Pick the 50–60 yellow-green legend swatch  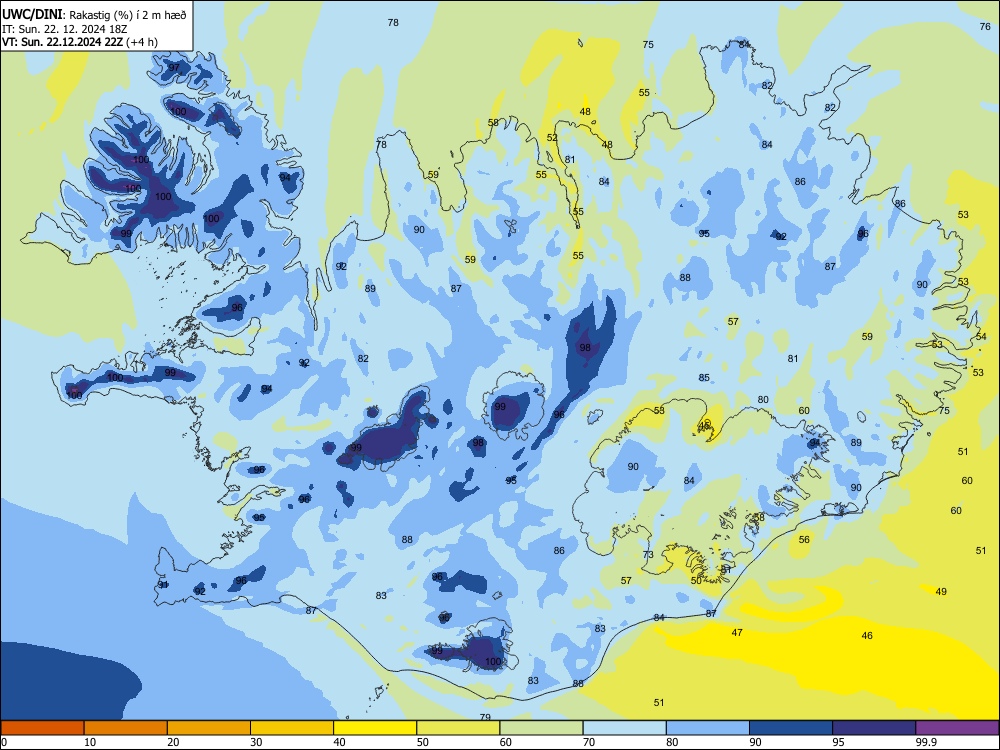tap(458, 728)
